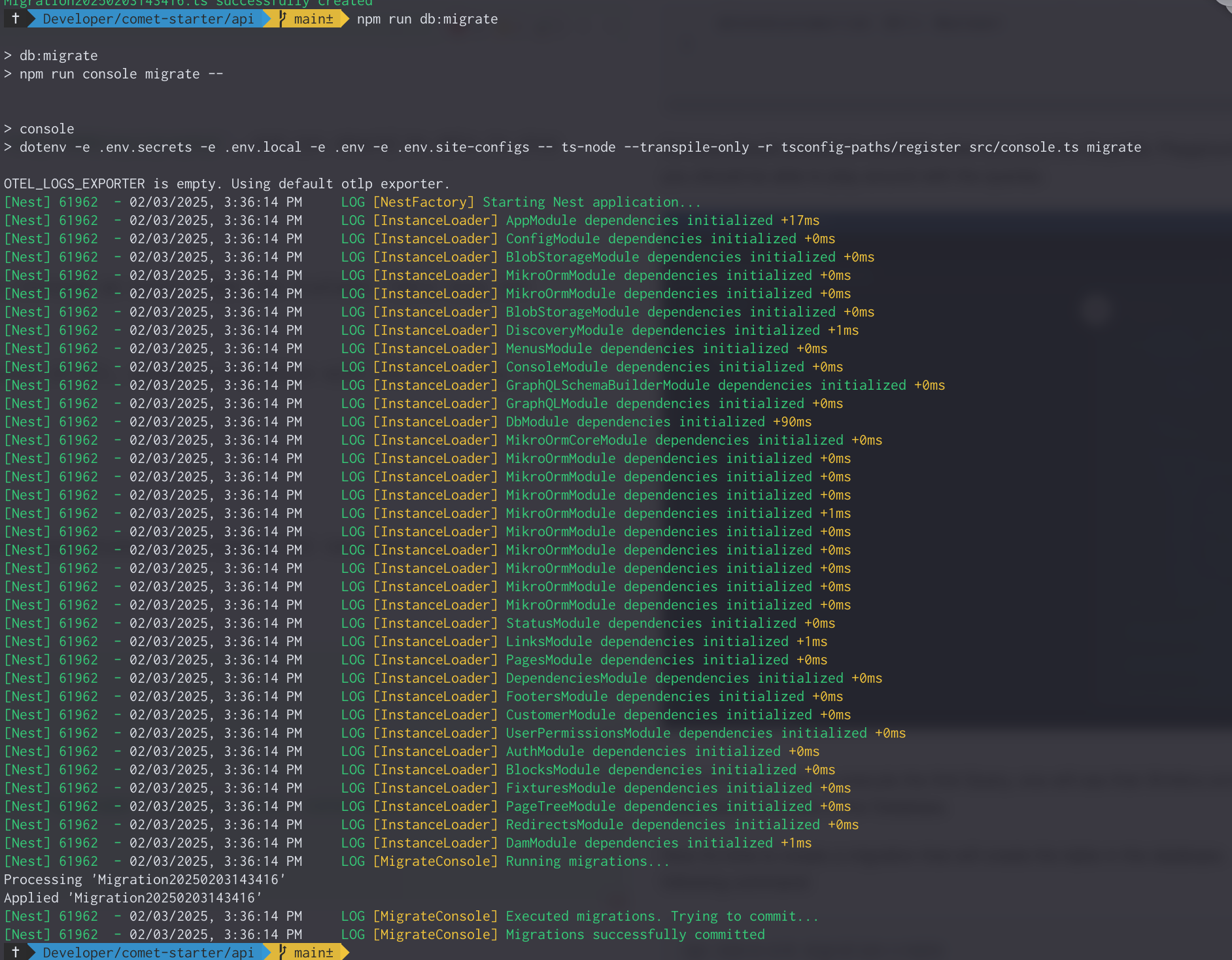Click the Processing 'Migration20250203143416' line

[145, 880]
